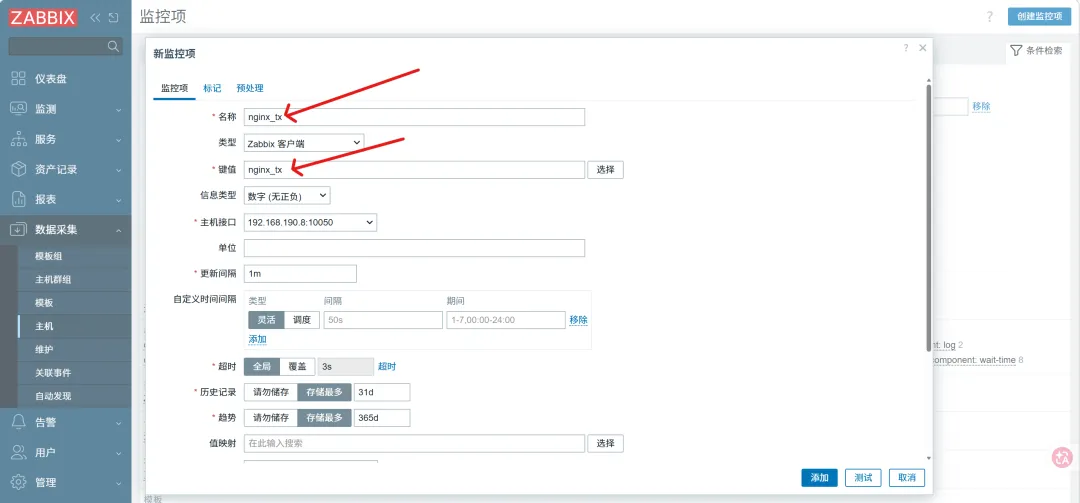This screenshot has width=1080, height=503.
Task: Click the sidebar hide/kiosk icon beside the logo
Action: (114, 17)
